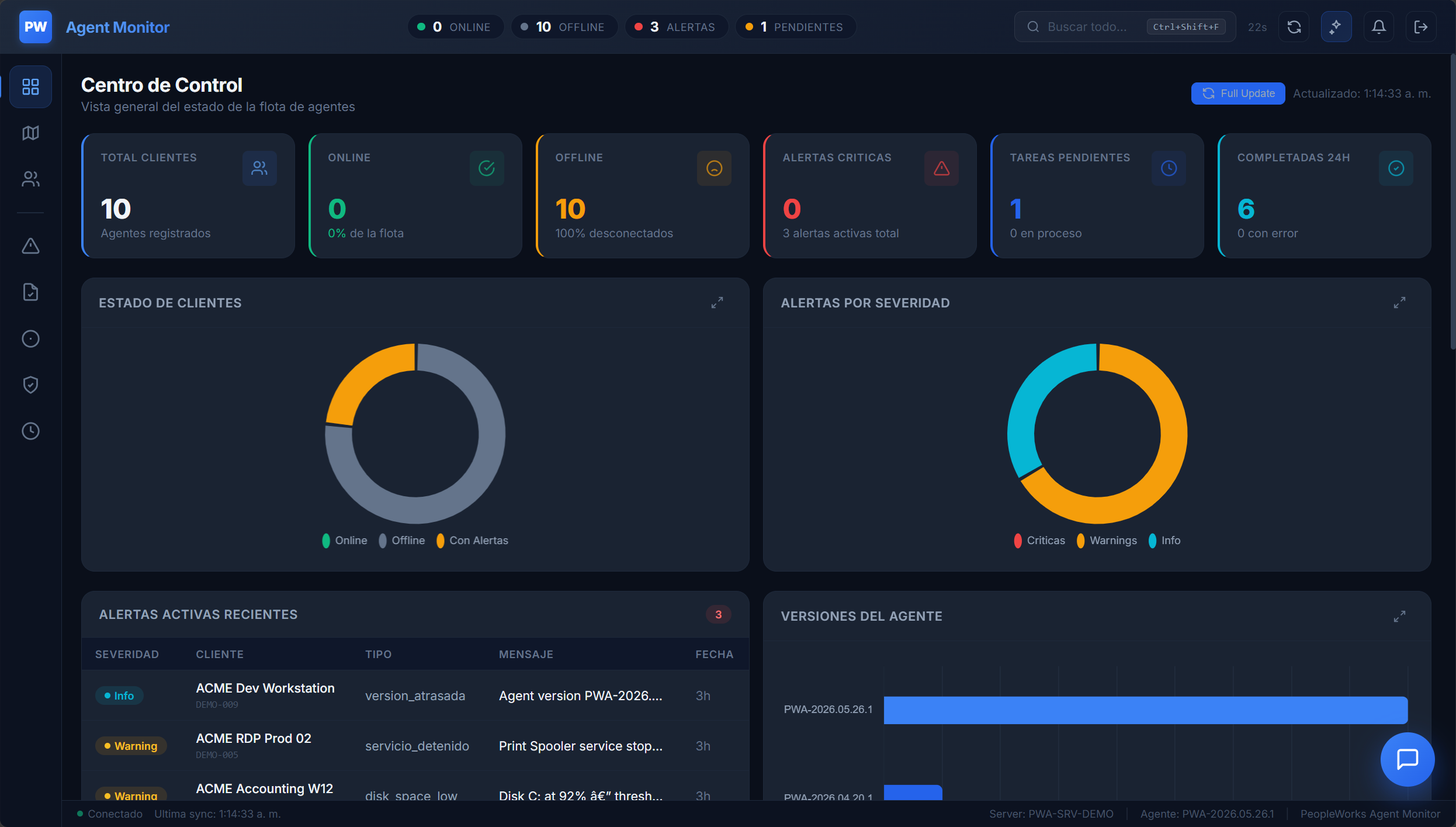Click the sparkle AI assistant icon
The height and width of the screenshot is (827, 1456).
point(1336,27)
